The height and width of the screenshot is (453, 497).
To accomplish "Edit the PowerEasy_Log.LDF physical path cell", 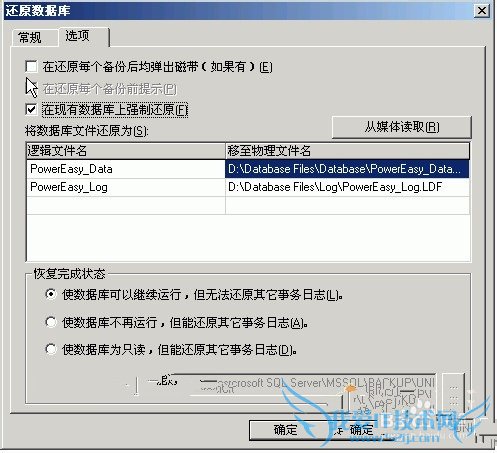I will pyautogui.click(x=347, y=187).
